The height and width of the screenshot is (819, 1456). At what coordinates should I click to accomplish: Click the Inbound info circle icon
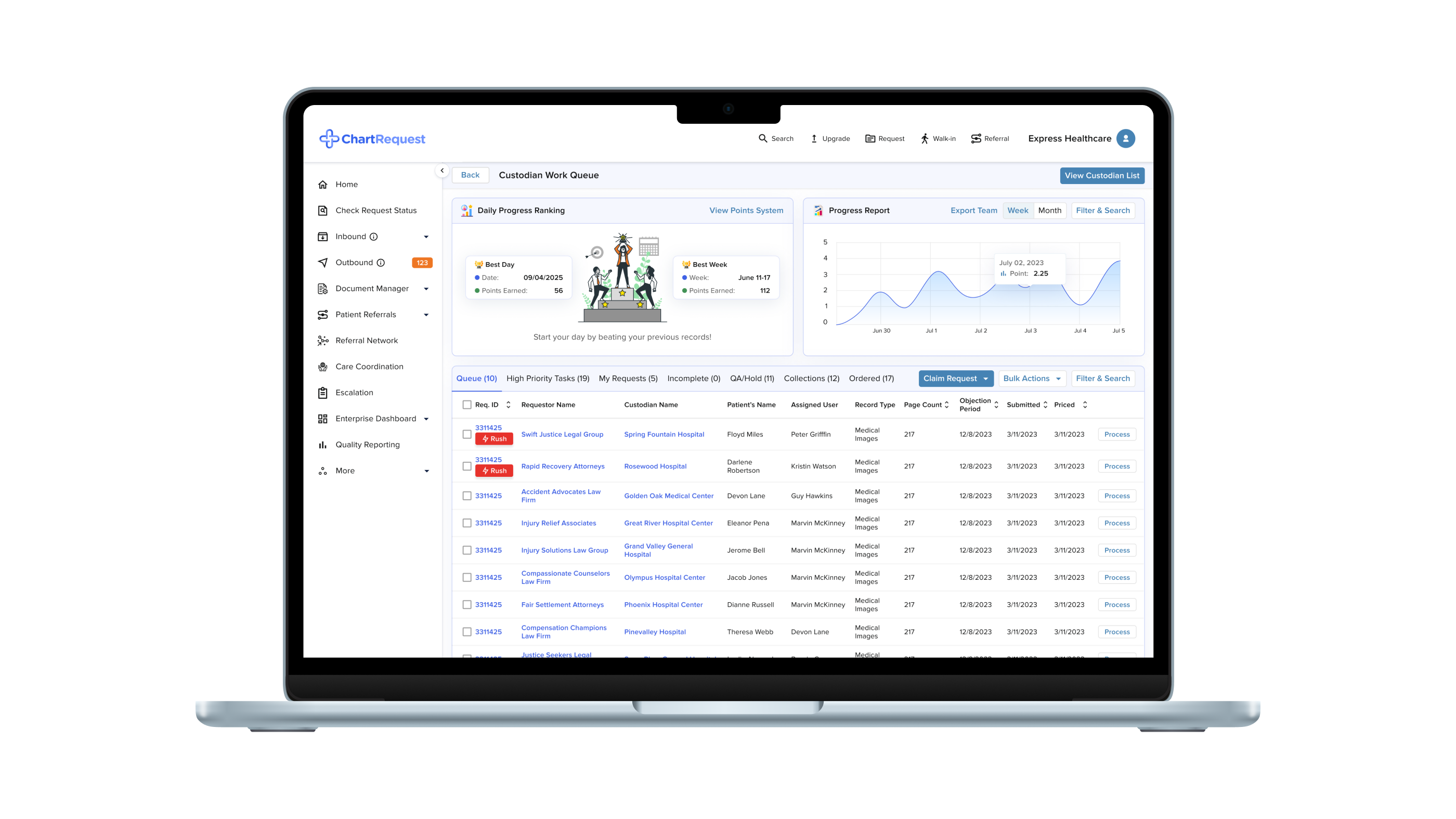[373, 237]
